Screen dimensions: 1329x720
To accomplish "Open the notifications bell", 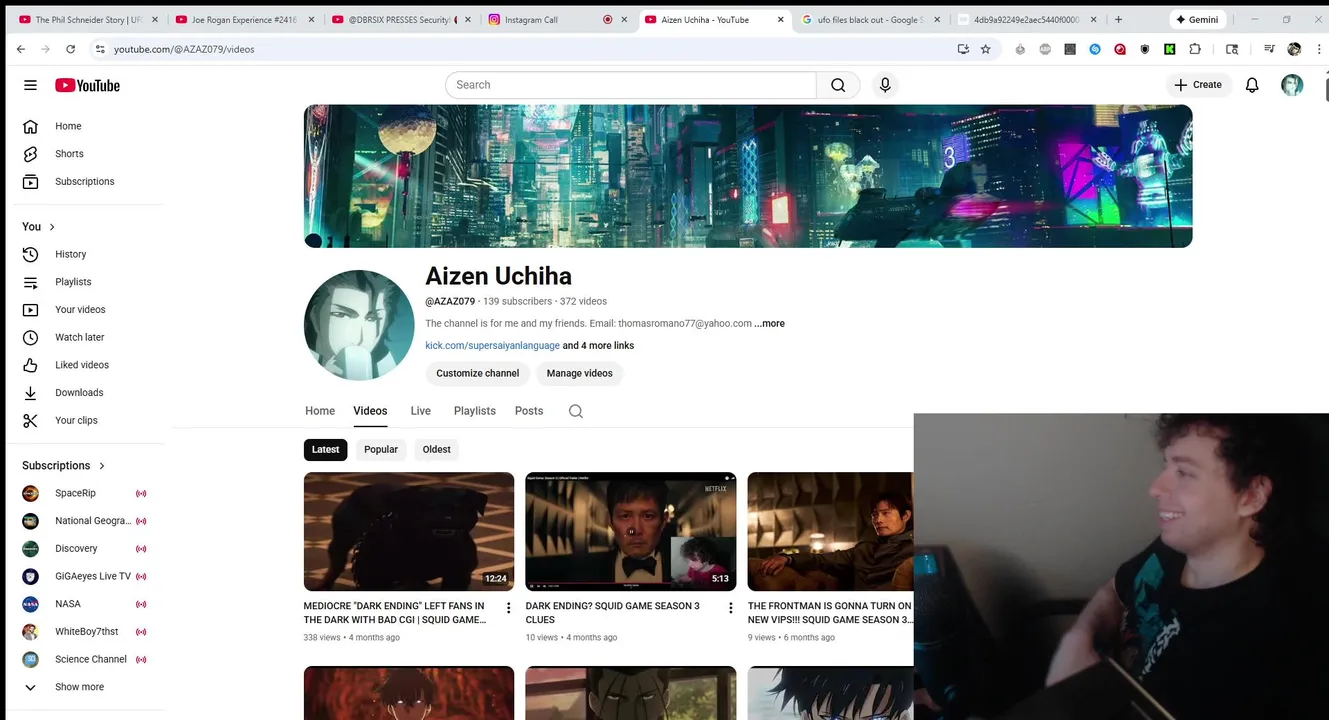I will tap(1252, 85).
